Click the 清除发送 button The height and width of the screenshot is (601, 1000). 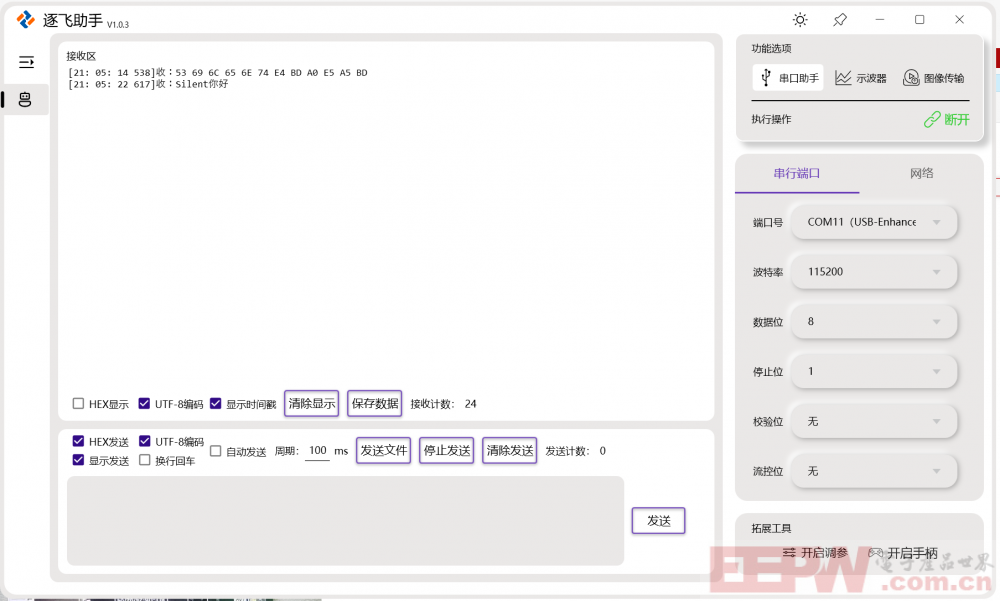point(510,450)
